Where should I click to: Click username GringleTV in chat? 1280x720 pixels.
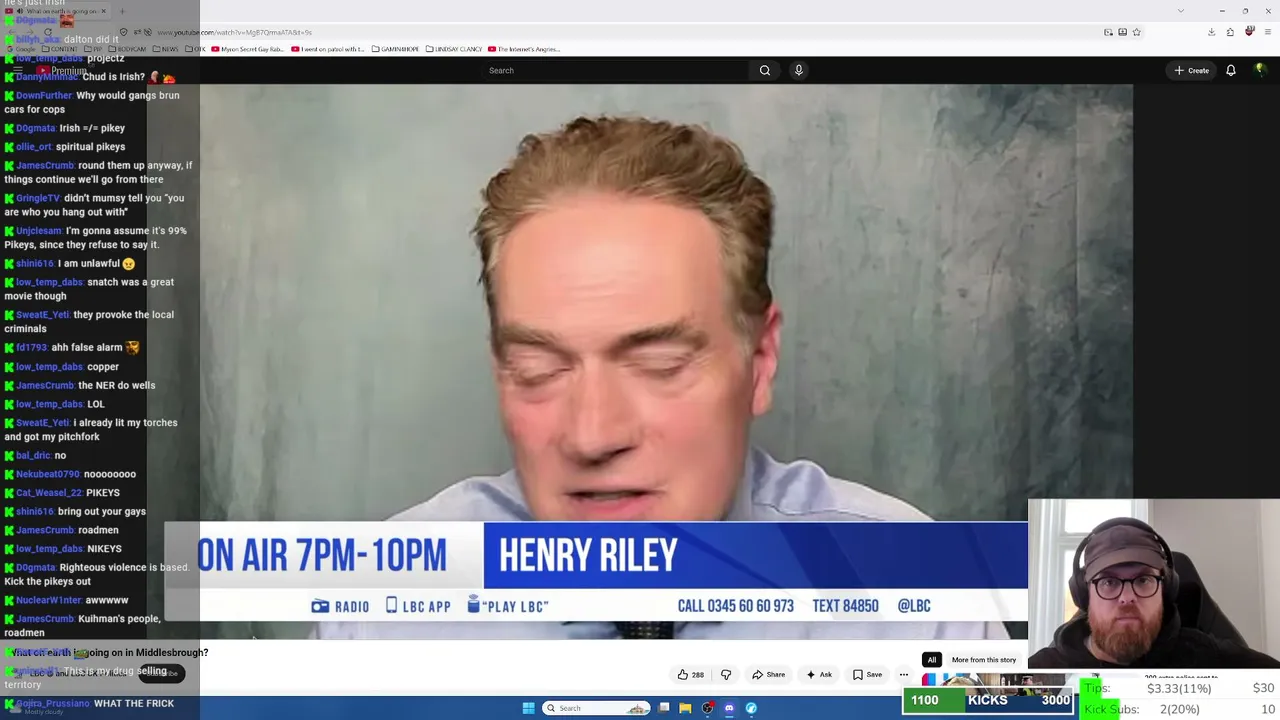(x=38, y=198)
